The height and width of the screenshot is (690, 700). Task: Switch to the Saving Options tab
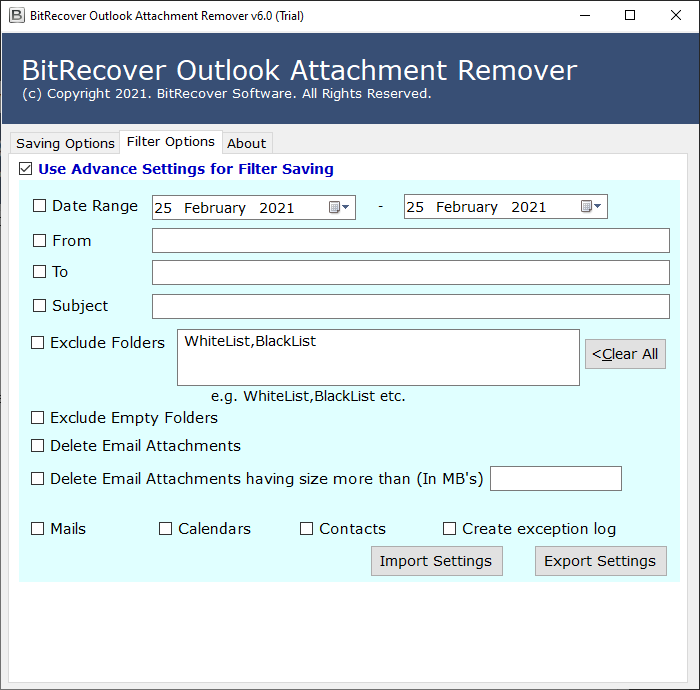[x=65, y=143]
